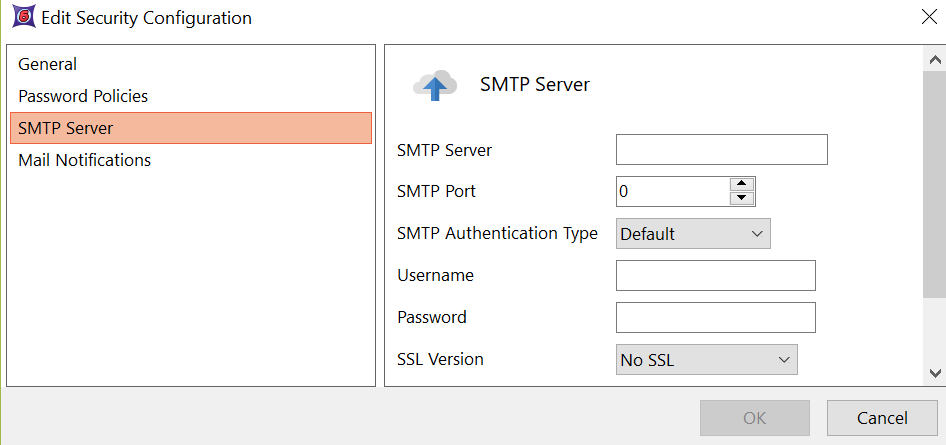Screen dimensions: 946x445
Task: Decrease SMTP Port with down arrow
Action: click(741, 198)
